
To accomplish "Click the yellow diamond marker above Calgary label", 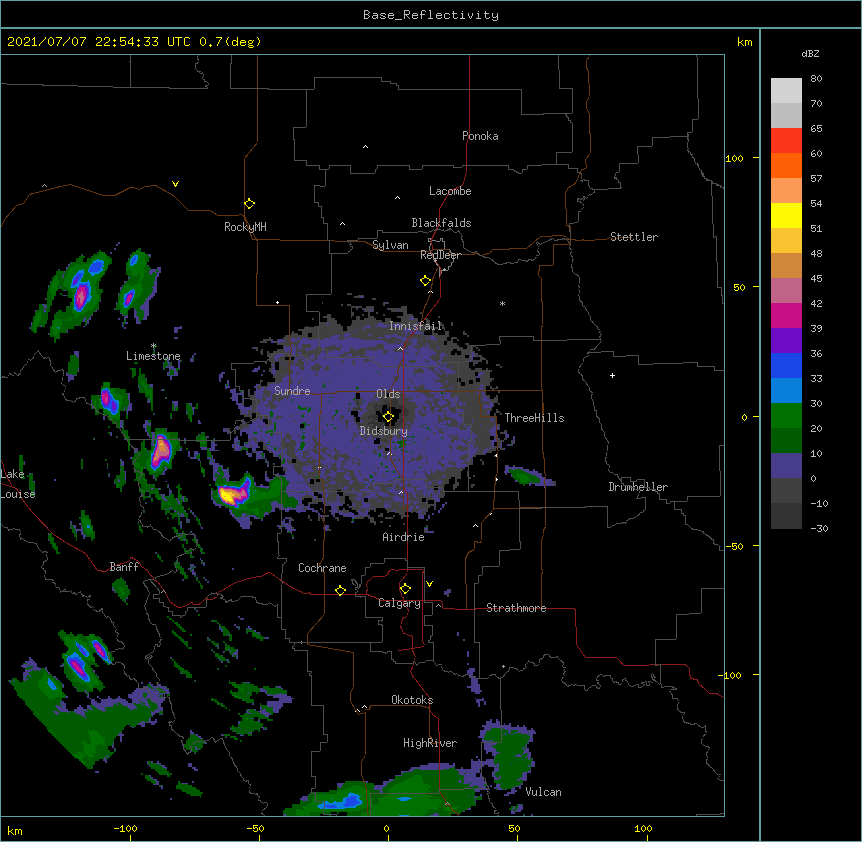I will 405,588.
